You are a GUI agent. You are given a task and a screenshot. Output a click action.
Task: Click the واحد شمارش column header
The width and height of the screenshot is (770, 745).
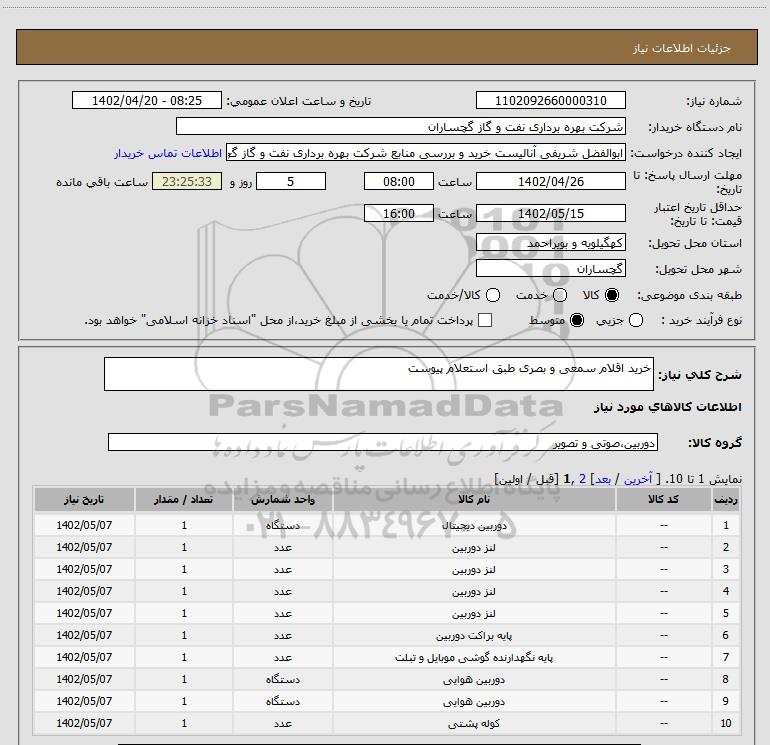(x=283, y=499)
